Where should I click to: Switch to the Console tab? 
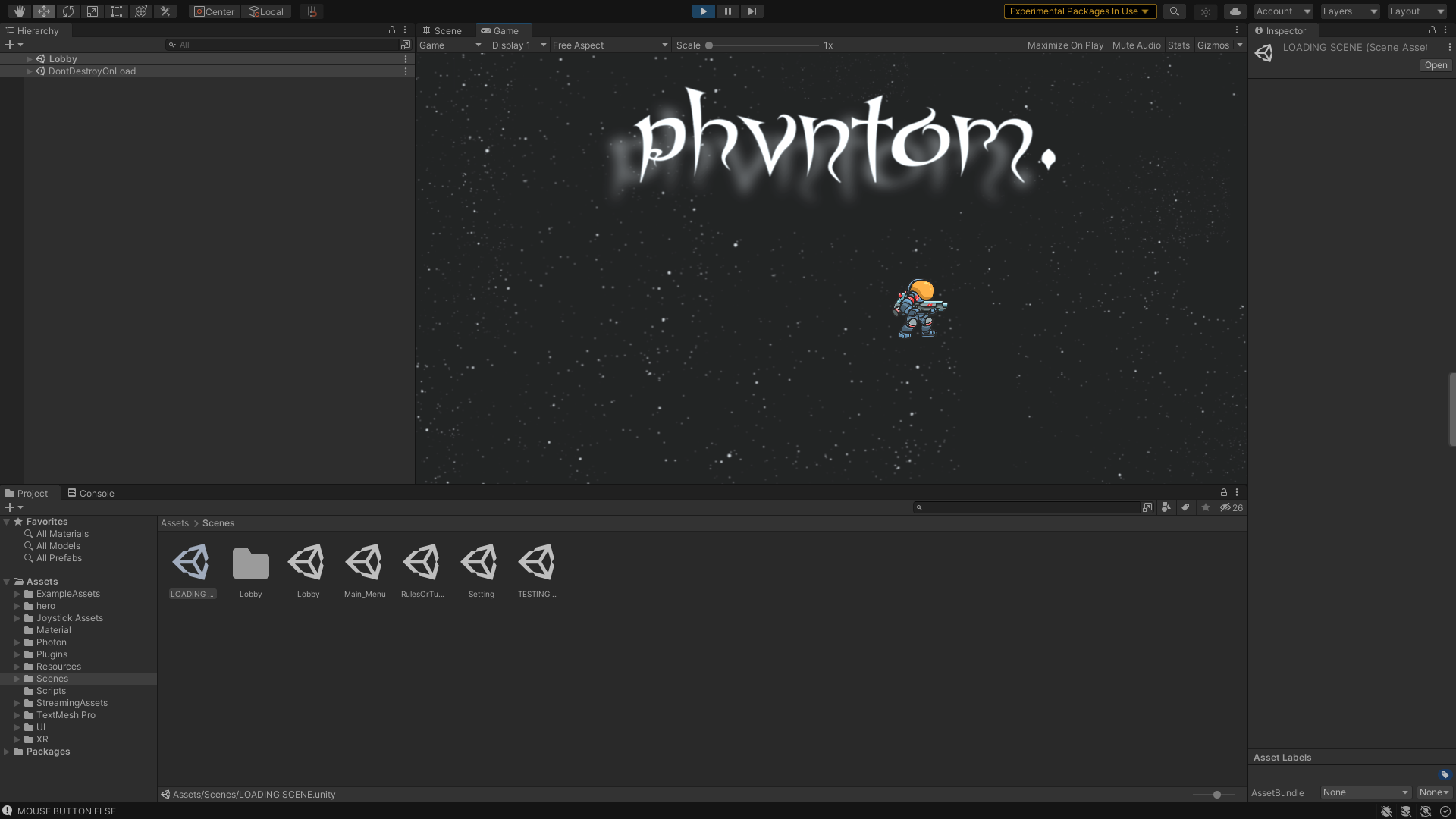tap(91, 493)
